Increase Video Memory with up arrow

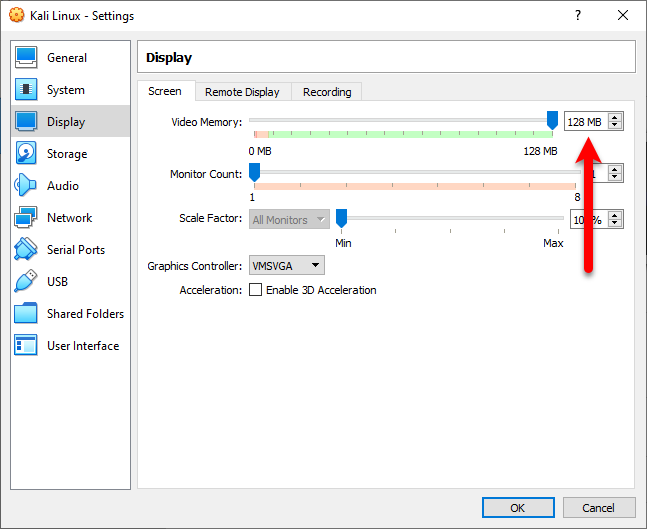pos(615,118)
